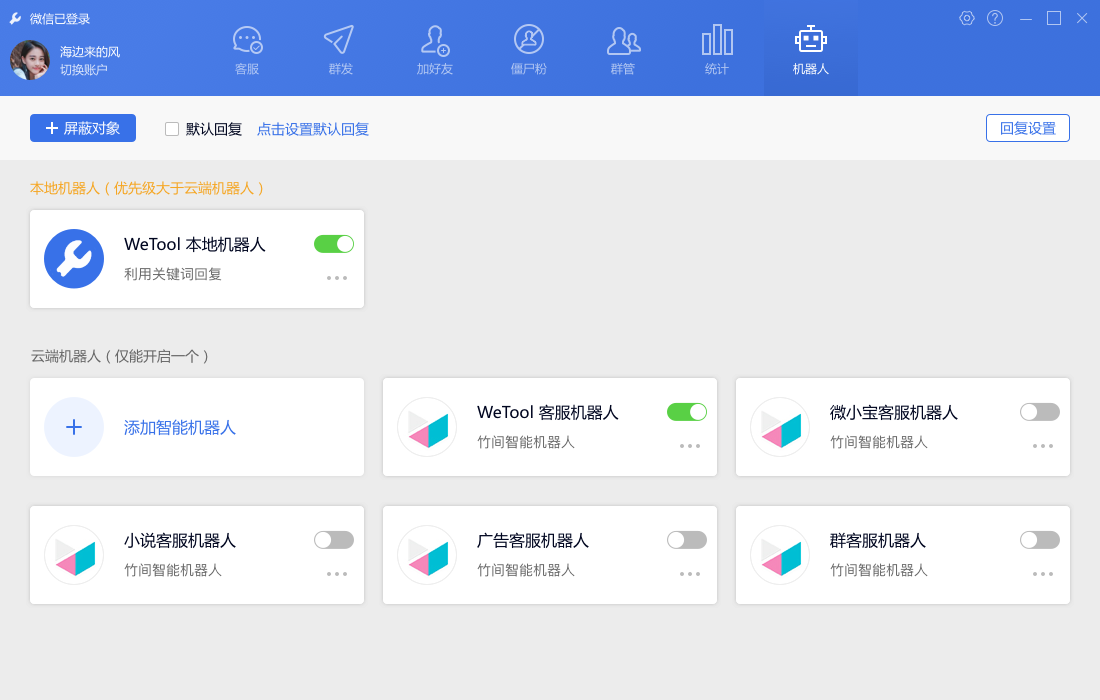Click the settings gear icon in title bar
This screenshot has width=1100, height=700.
pyautogui.click(x=966, y=18)
